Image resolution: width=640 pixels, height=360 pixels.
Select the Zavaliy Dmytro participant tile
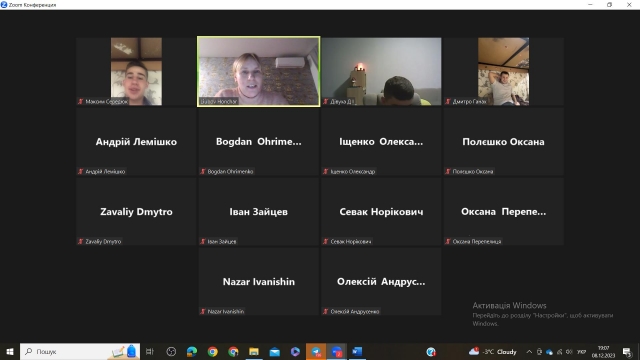(x=136, y=211)
